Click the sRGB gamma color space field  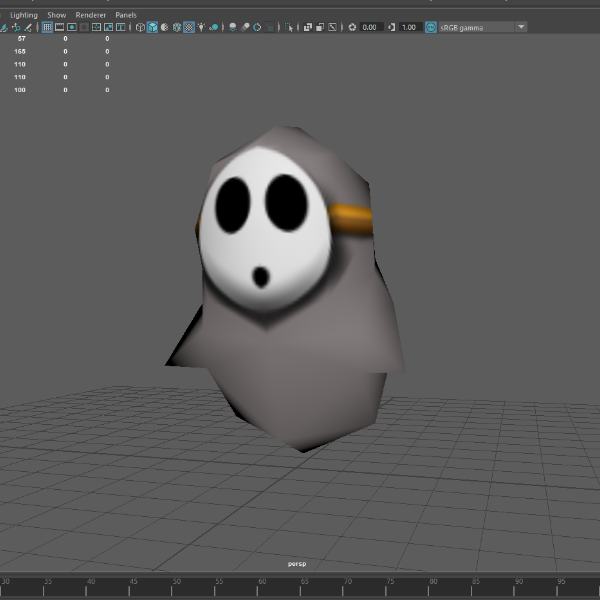476,27
